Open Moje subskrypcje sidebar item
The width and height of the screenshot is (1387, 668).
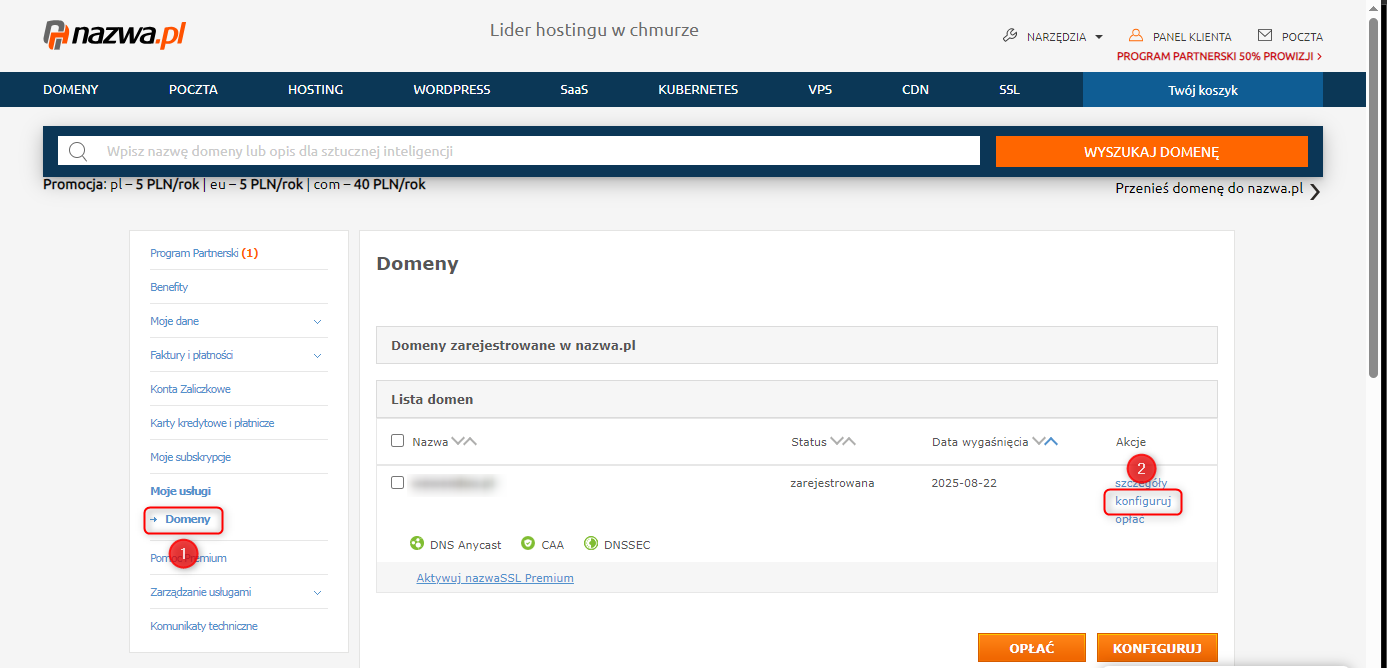coord(190,457)
